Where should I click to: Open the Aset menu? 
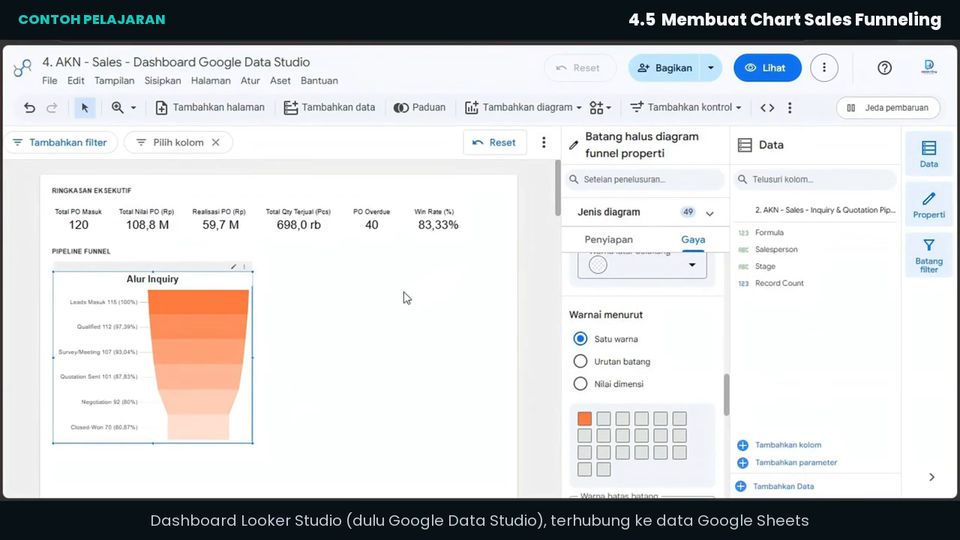coord(280,81)
